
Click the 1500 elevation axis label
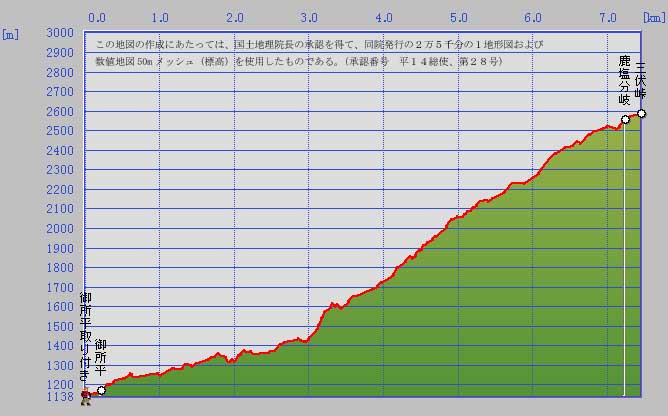60,326
